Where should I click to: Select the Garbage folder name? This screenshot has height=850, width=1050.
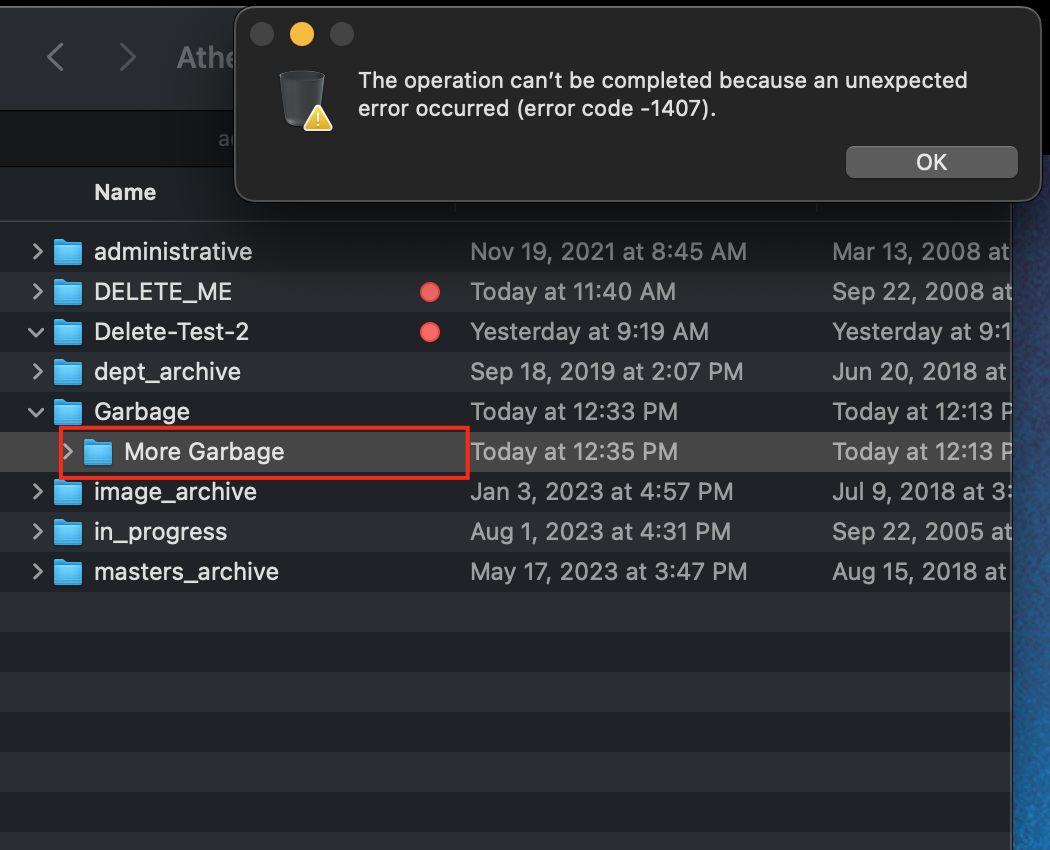(142, 412)
